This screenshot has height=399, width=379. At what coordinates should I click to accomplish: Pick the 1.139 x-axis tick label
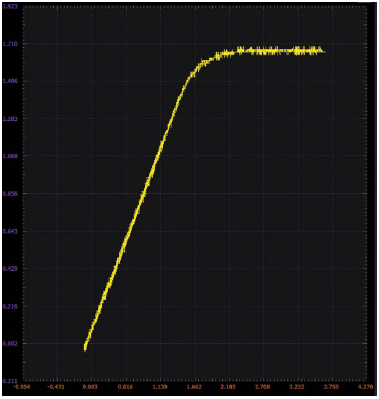pos(160,387)
